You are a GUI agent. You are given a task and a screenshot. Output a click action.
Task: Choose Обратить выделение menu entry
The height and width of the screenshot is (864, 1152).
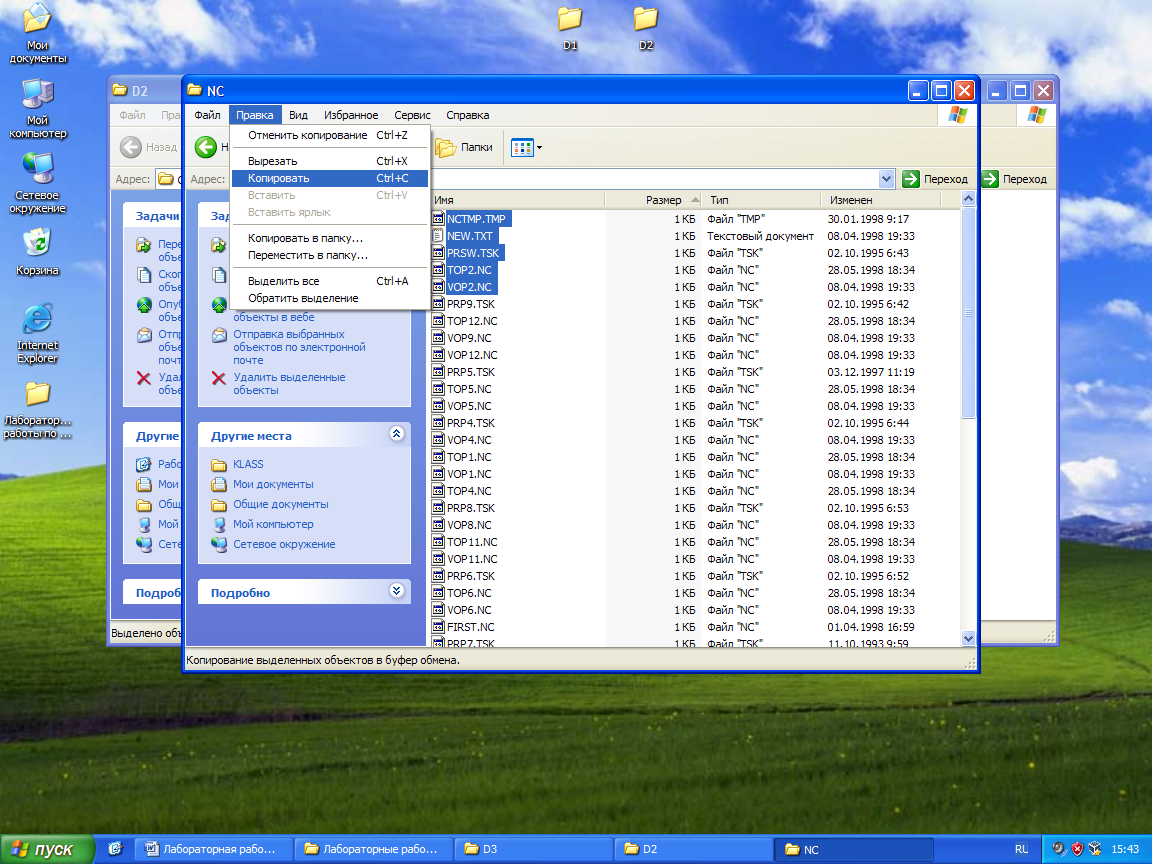tap(329, 298)
